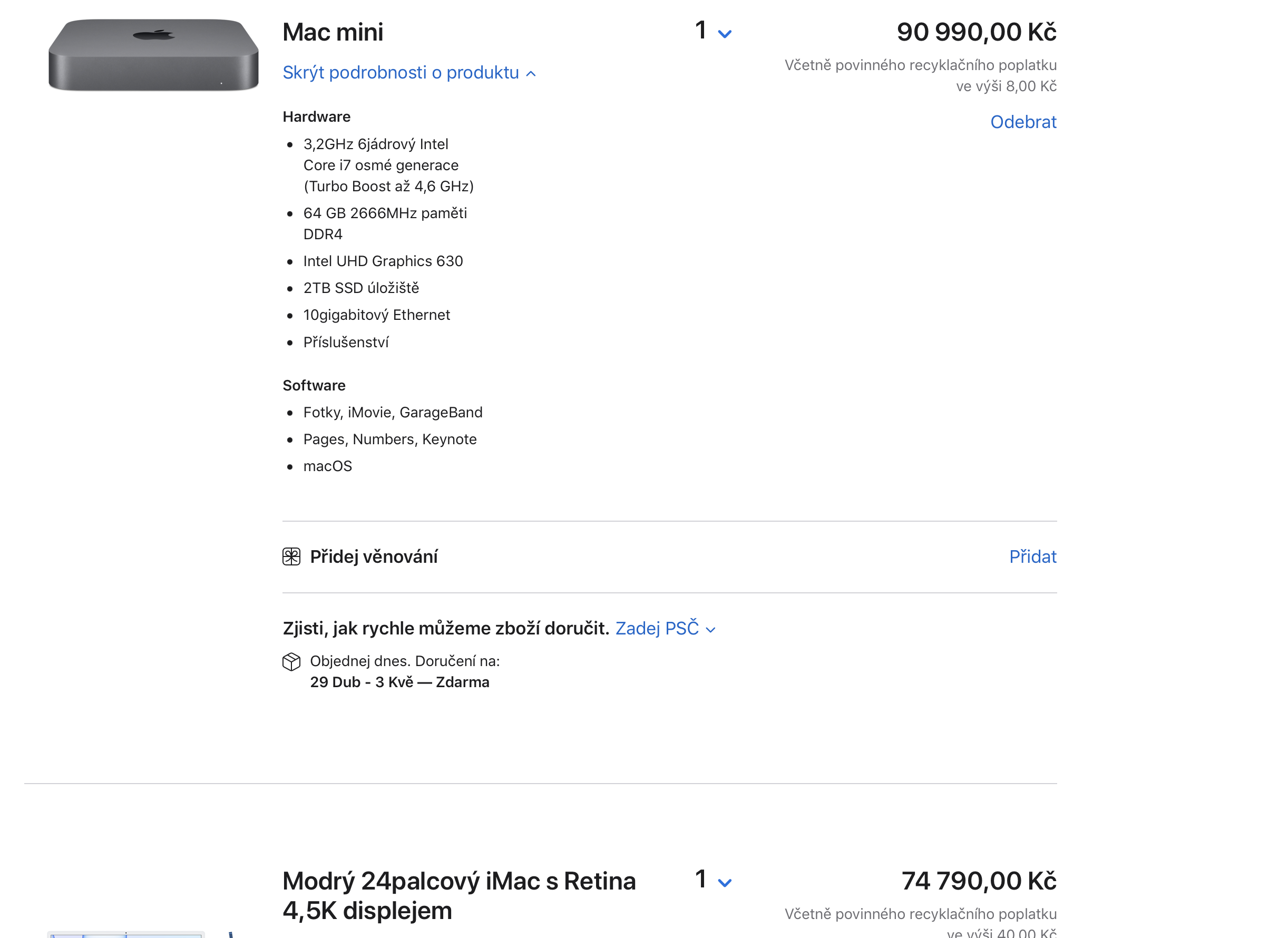Screen dimensions: 1288x938
Task: Click the package delivery icon
Action: 292,661
